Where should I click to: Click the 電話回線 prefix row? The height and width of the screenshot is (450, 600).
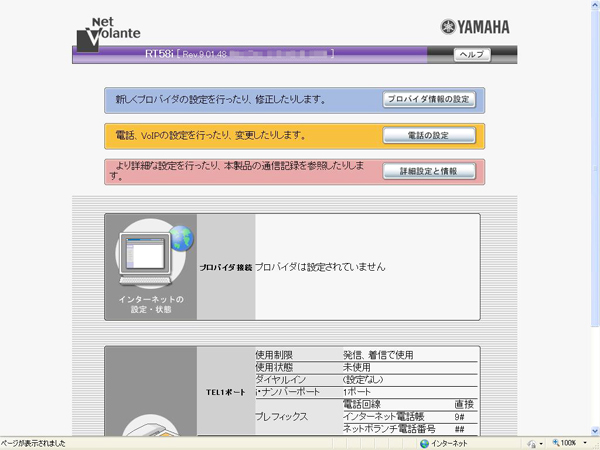pos(409,404)
